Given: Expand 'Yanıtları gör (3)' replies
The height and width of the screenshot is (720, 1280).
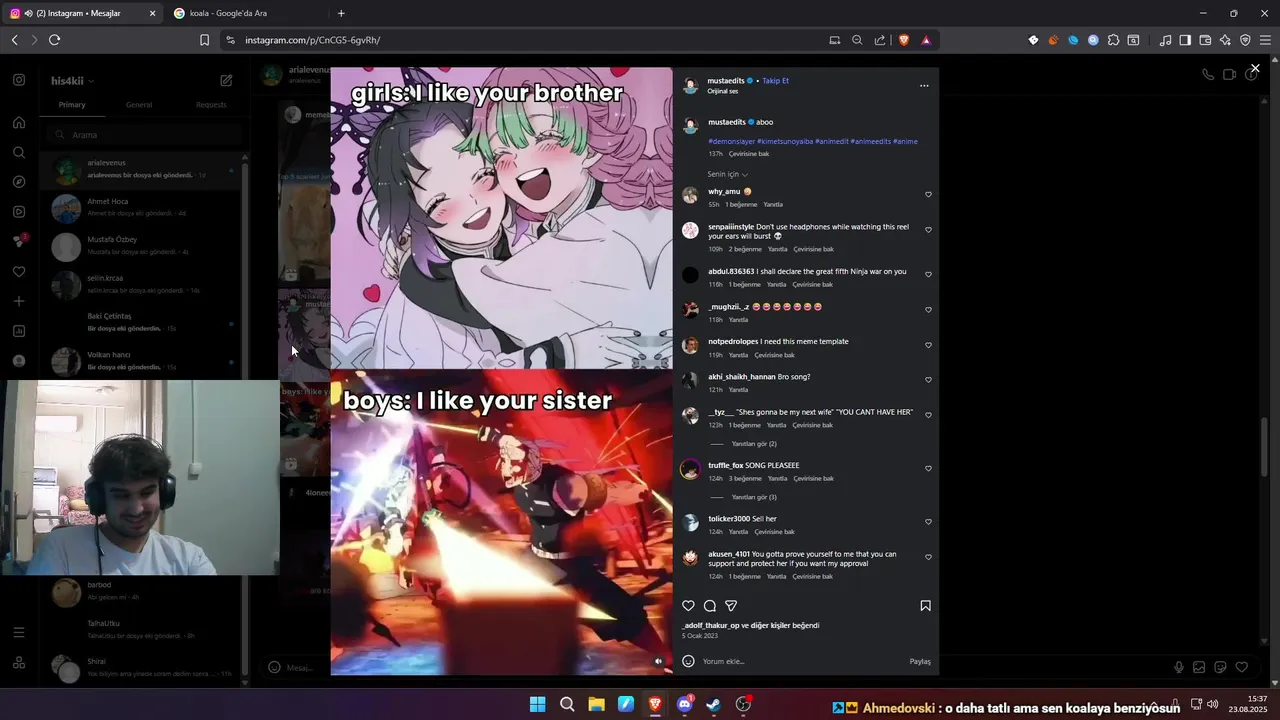Looking at the screenshot, I should (x=754, y=497).
